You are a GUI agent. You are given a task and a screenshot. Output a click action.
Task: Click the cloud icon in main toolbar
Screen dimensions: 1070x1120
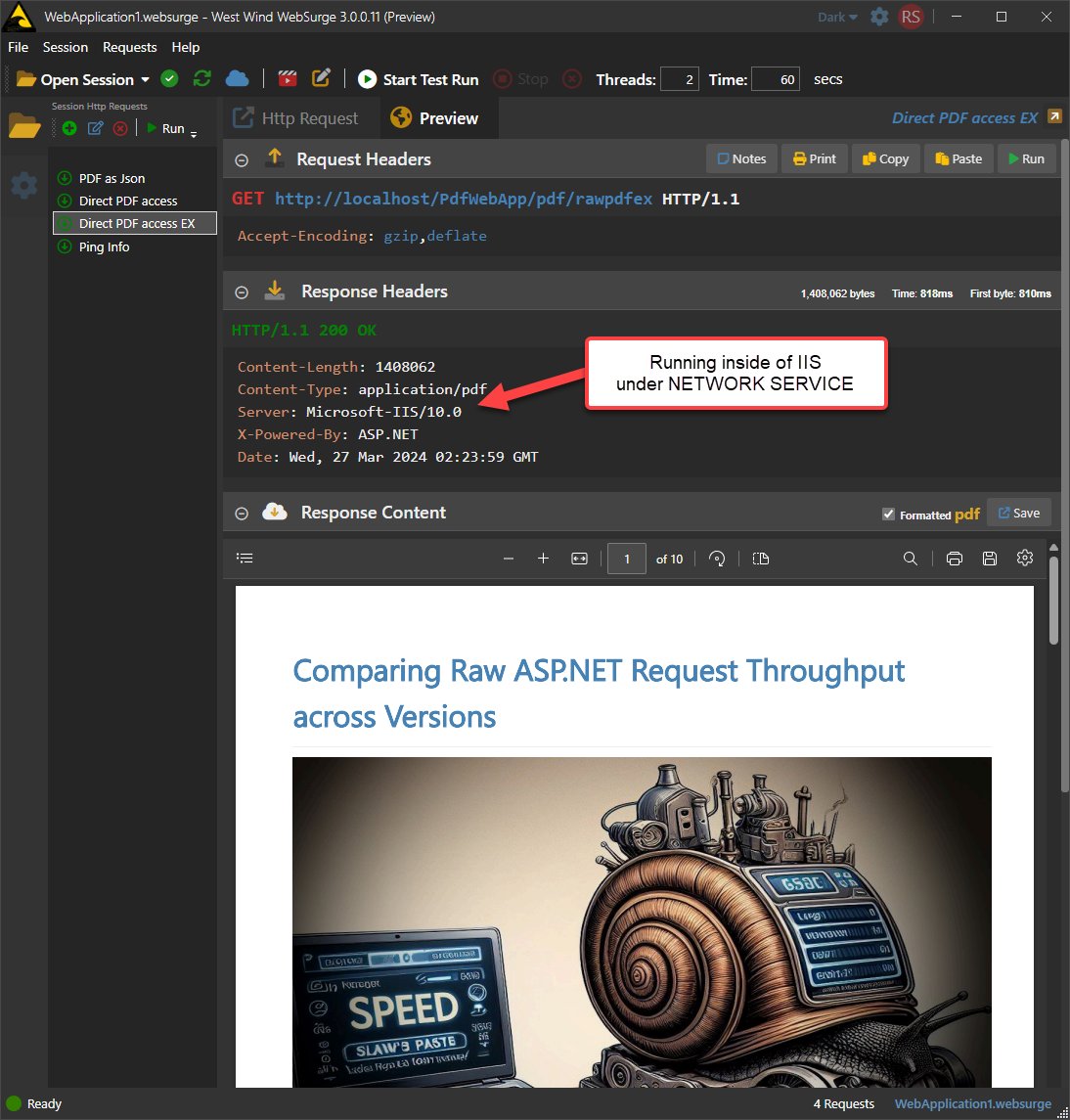[237, 78]
